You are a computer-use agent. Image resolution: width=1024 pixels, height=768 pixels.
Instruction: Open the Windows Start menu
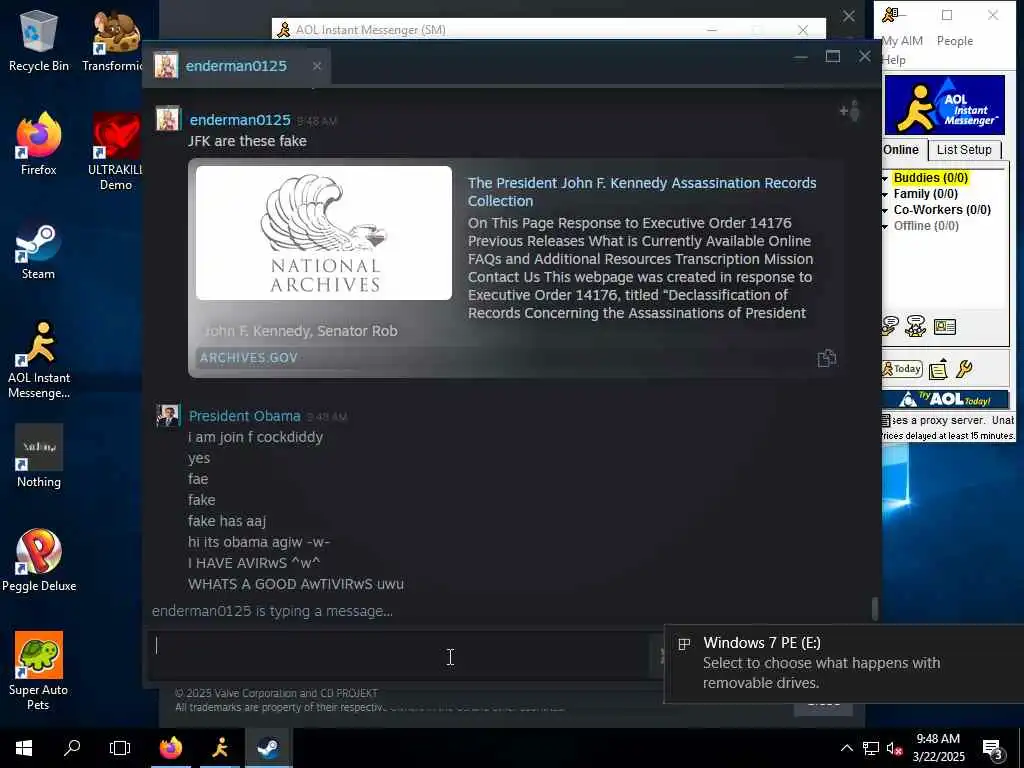coord(24,748)
